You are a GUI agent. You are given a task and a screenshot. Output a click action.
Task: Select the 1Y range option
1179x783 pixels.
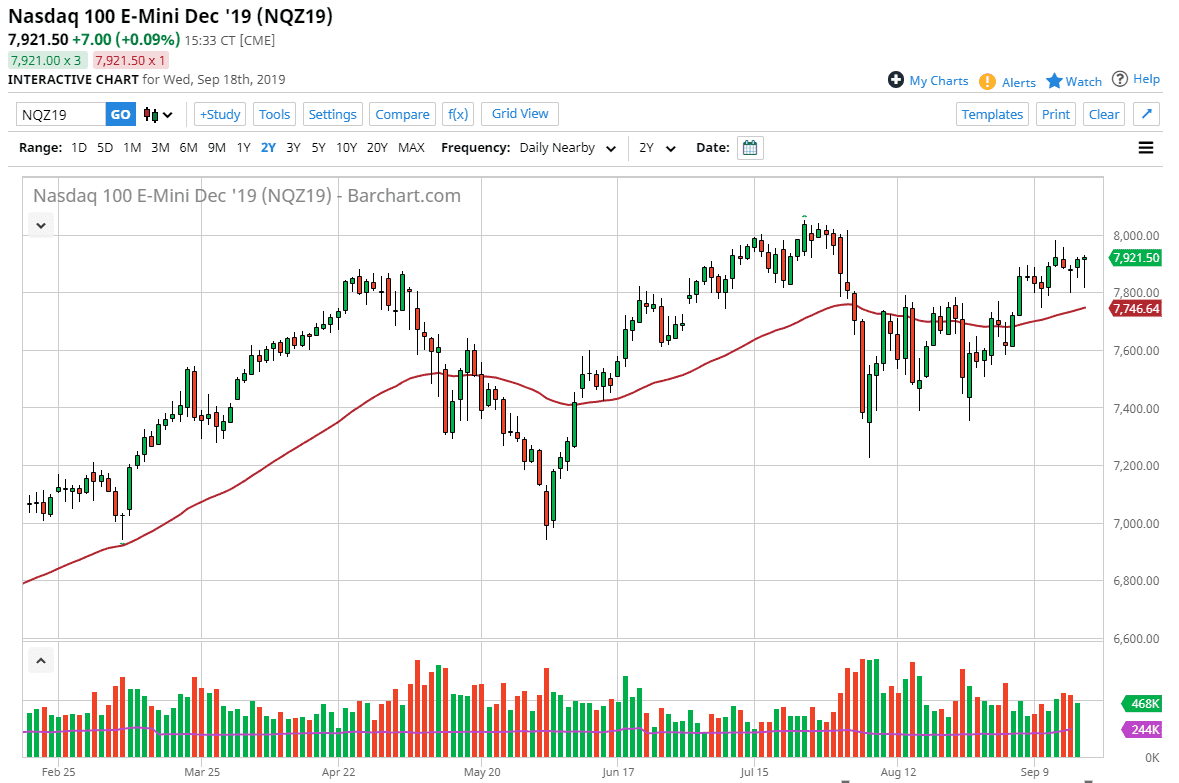243,148
